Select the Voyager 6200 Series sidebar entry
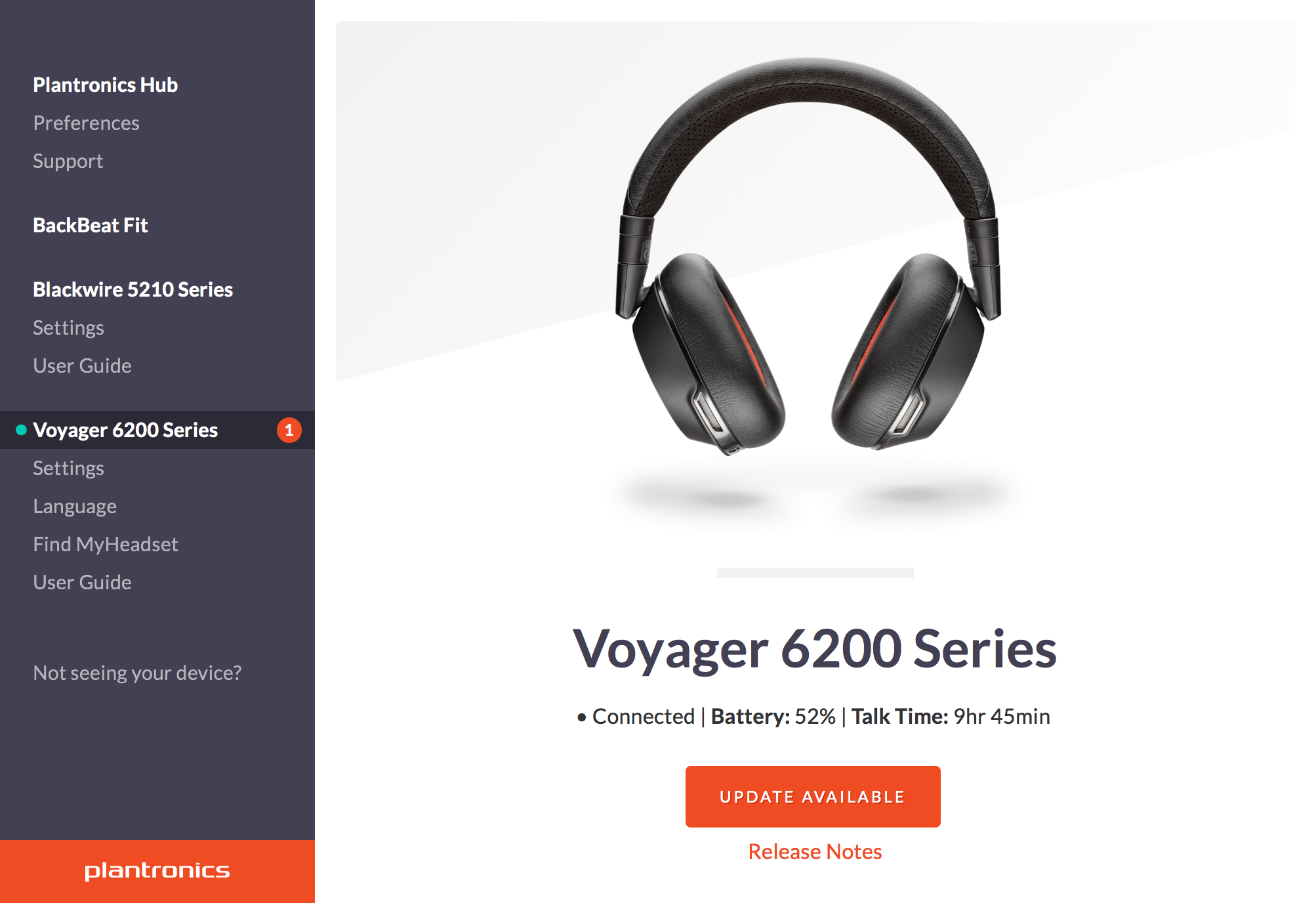The height and width of the screenshot is (903, 1316). 157,430
